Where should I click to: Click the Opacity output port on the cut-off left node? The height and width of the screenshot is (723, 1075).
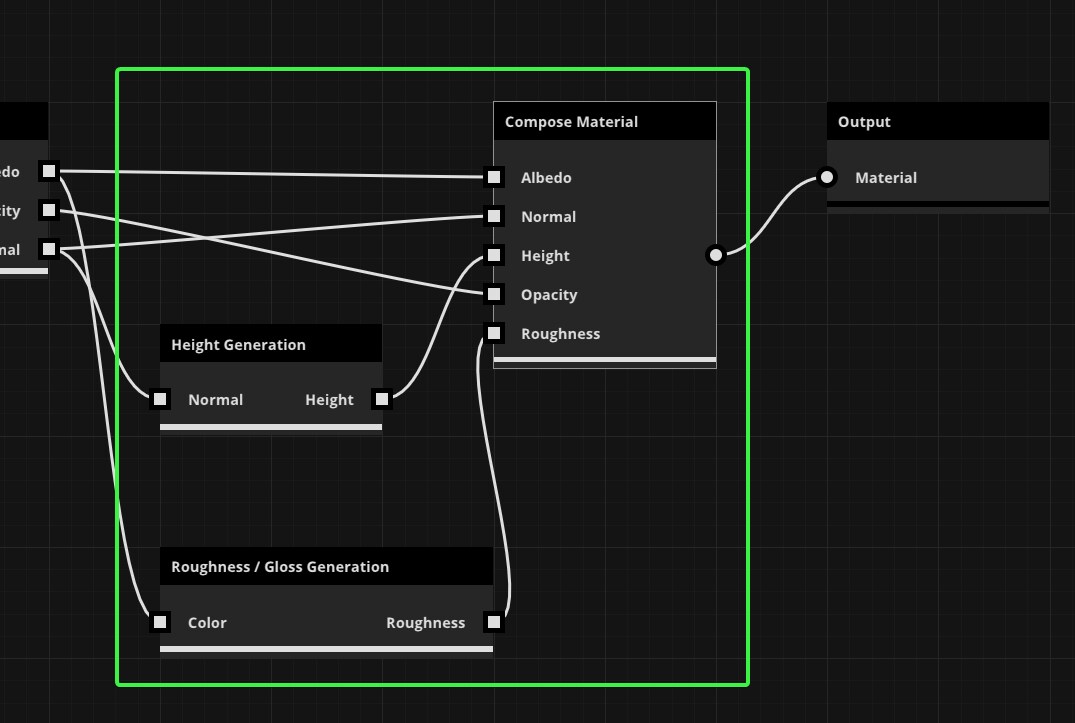click(48, 210)
